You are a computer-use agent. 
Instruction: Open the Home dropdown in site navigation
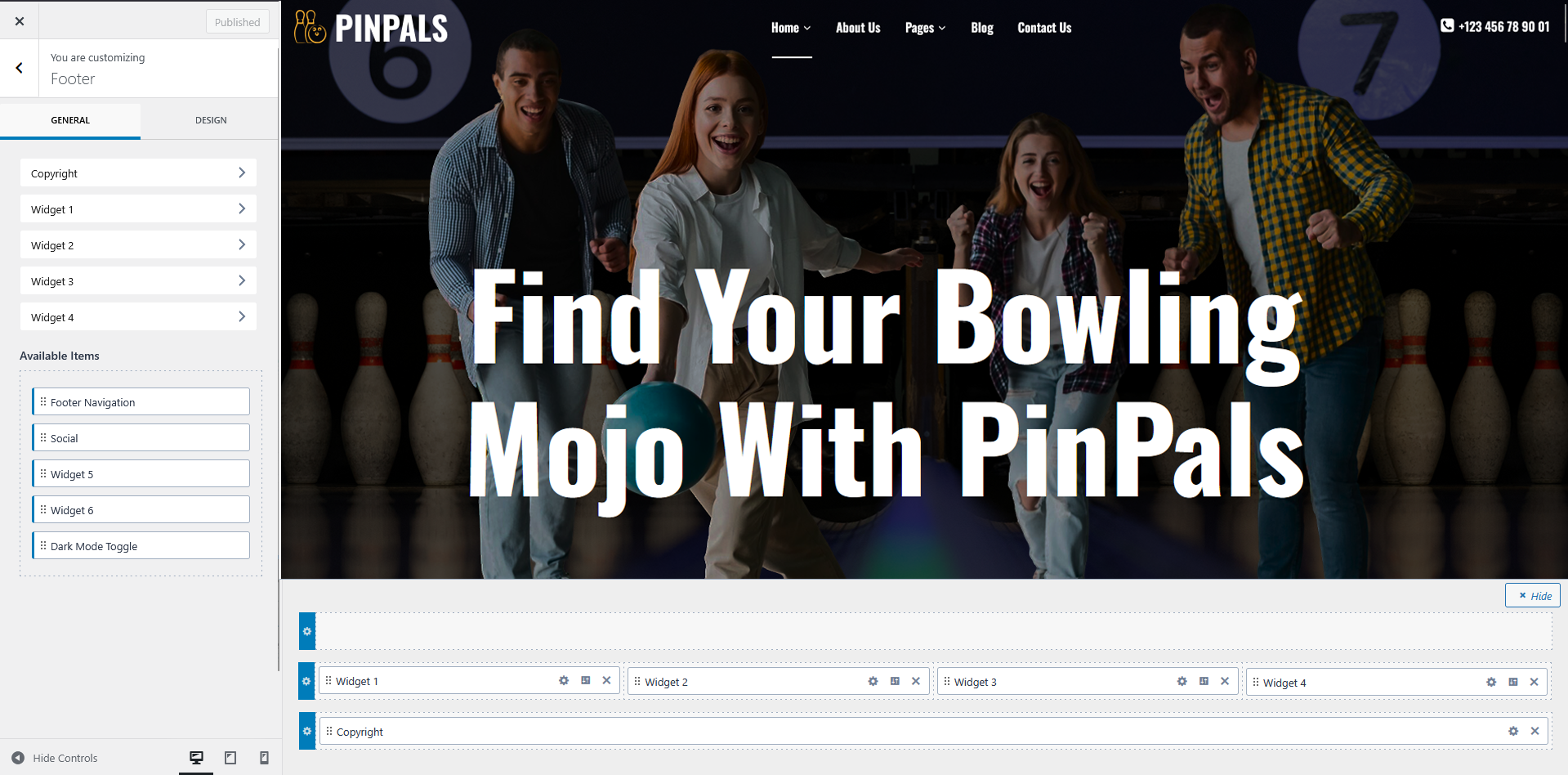pos(791,28)
